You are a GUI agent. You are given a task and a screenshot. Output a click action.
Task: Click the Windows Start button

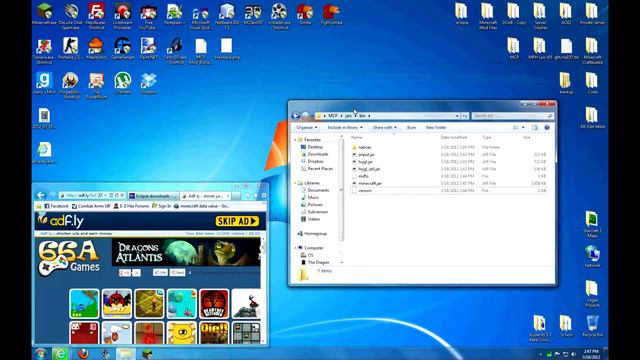pyautogui.click(x=40, y=353)
